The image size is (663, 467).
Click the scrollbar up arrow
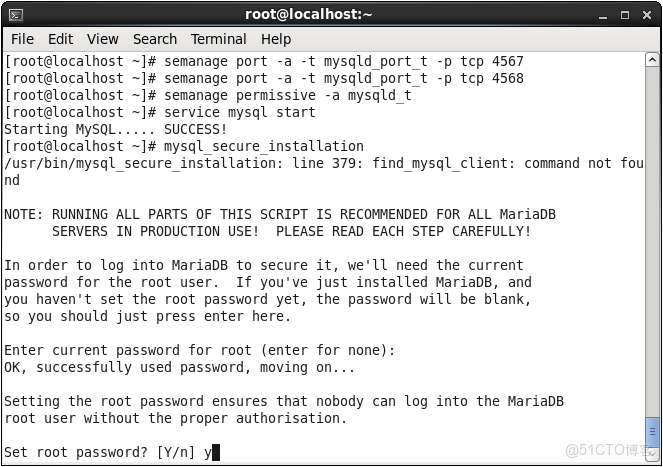pyautogui.click(x=652, y=59)
